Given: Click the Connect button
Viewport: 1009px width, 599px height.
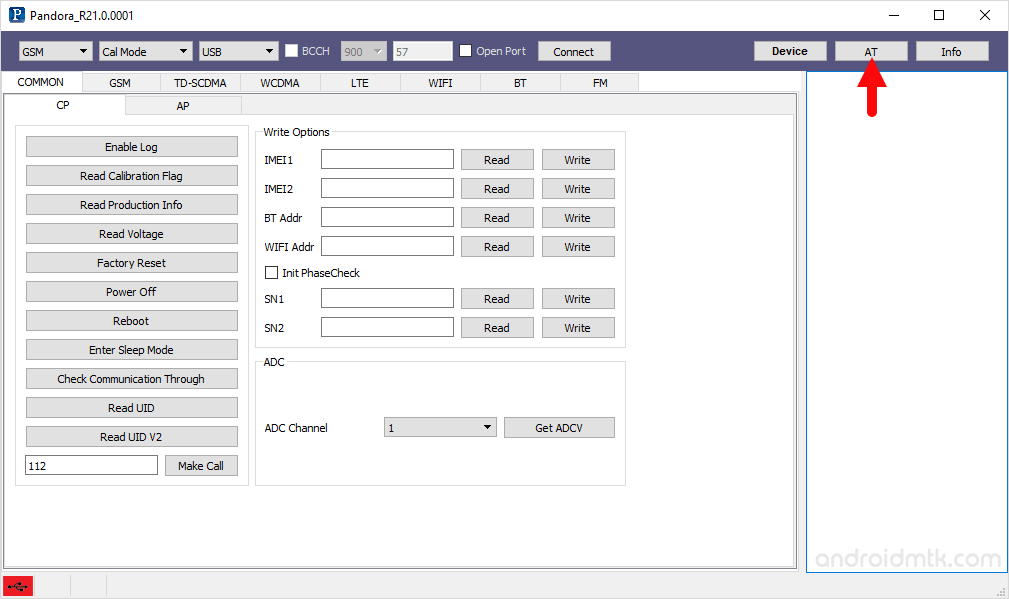Looking at the screenshot, I should (574, 50).
